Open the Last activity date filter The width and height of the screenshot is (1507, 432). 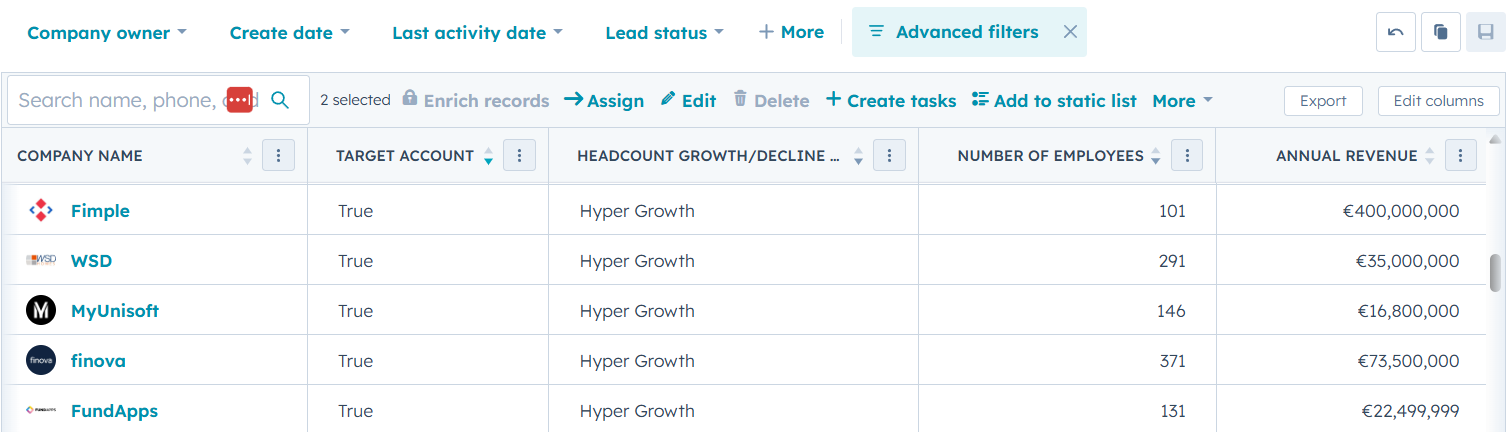pos(478,33)
